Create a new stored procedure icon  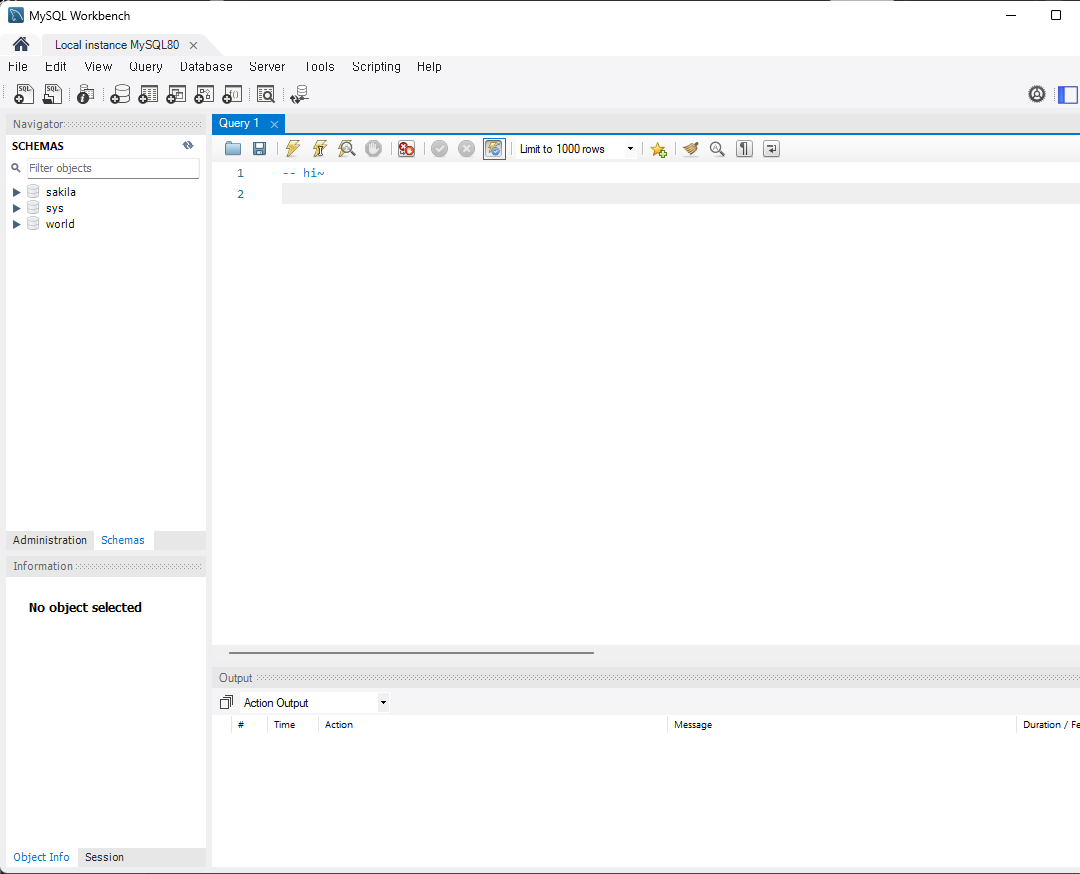tap(204, 94)
